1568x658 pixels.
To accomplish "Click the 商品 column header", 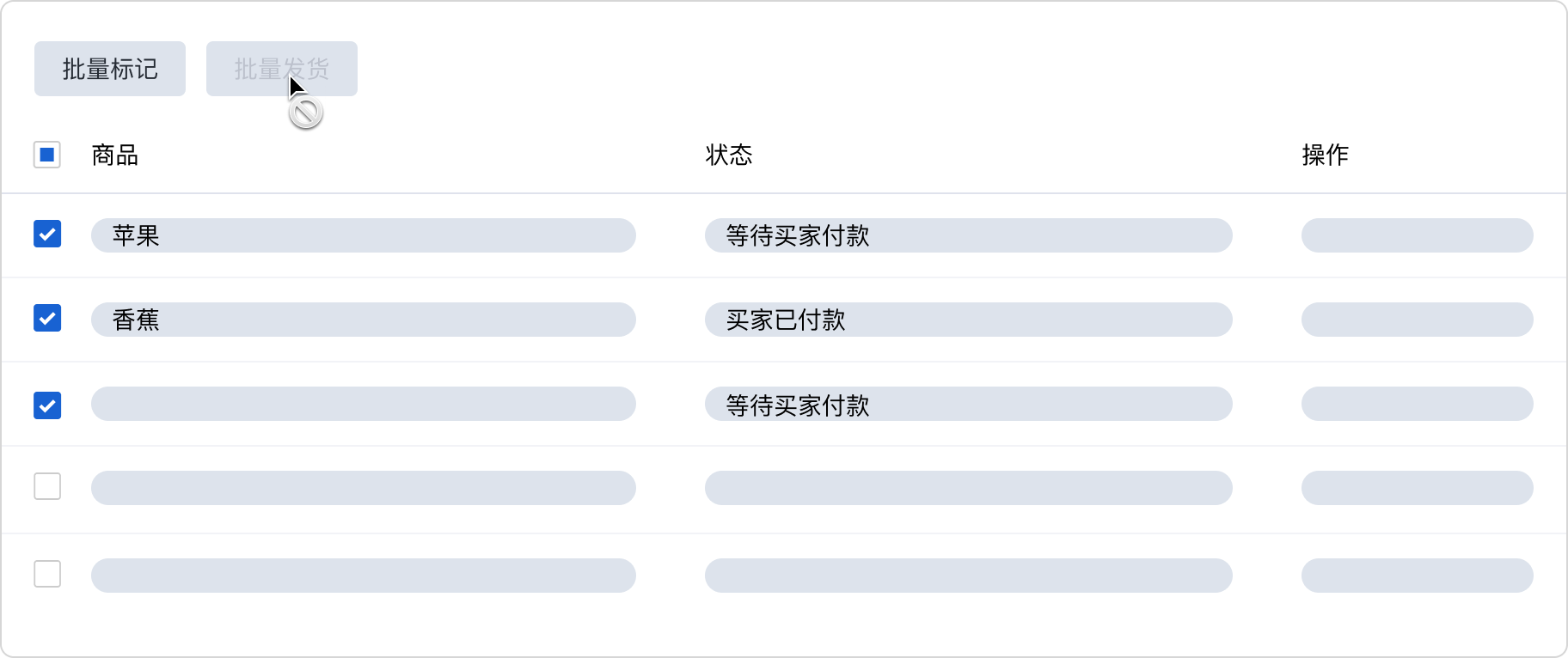I will point(115,155).
